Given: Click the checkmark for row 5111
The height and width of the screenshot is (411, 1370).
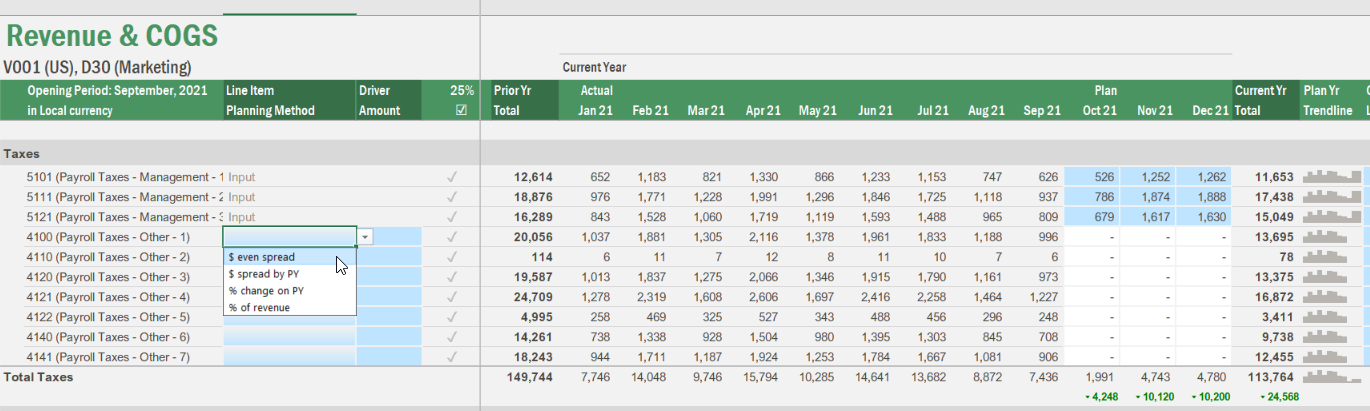Looking at the screenshot, I should click(x=452, y=197).
